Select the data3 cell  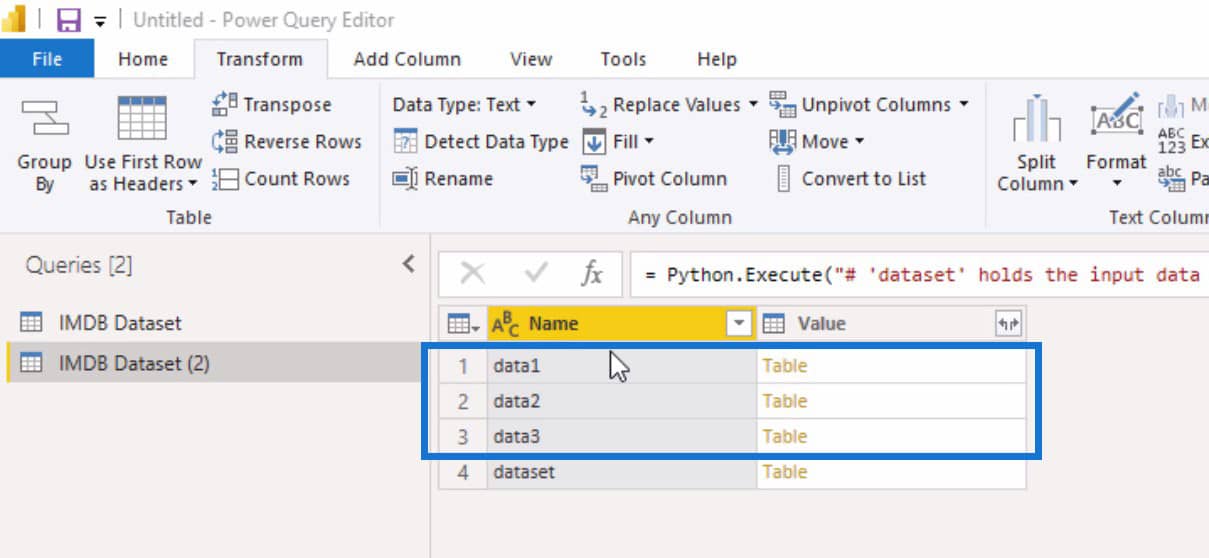622,436
